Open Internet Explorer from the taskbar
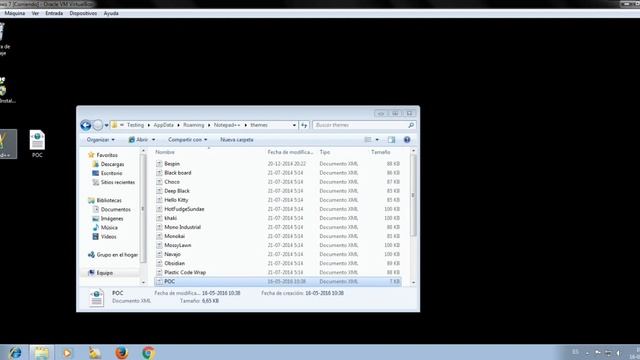Screen dimensions: 640x360 [16, 352]
